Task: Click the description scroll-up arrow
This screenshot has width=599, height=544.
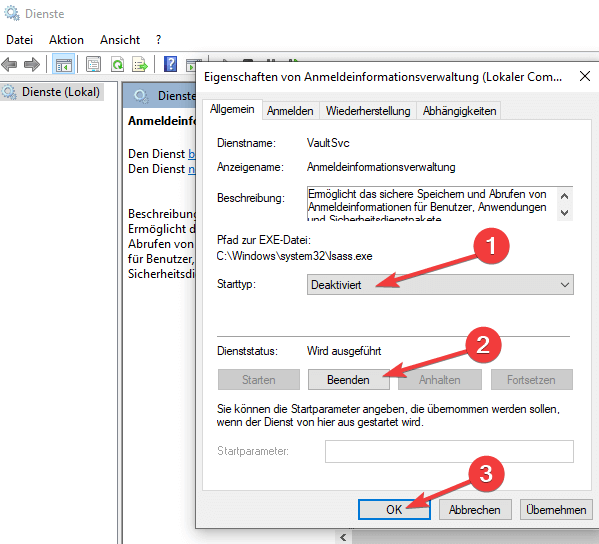Action: coord(564,196)
